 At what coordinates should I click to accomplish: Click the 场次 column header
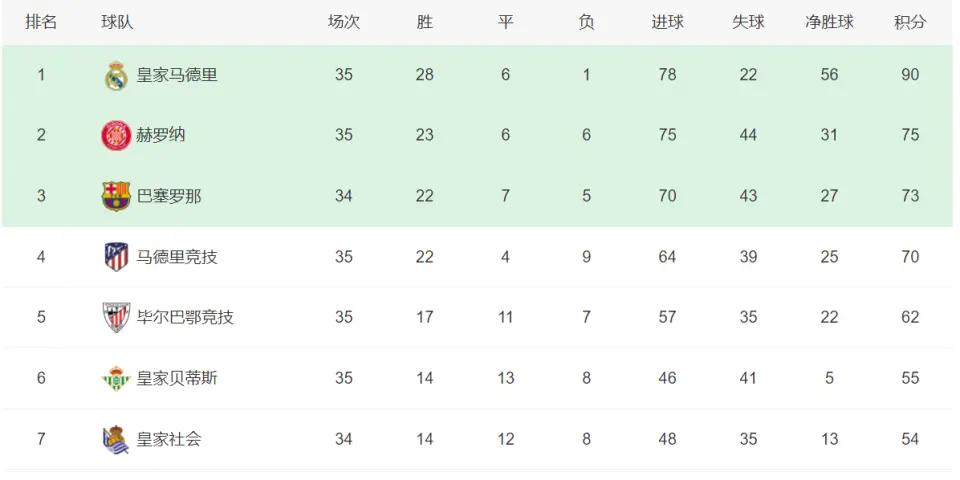tap(343, 23)
